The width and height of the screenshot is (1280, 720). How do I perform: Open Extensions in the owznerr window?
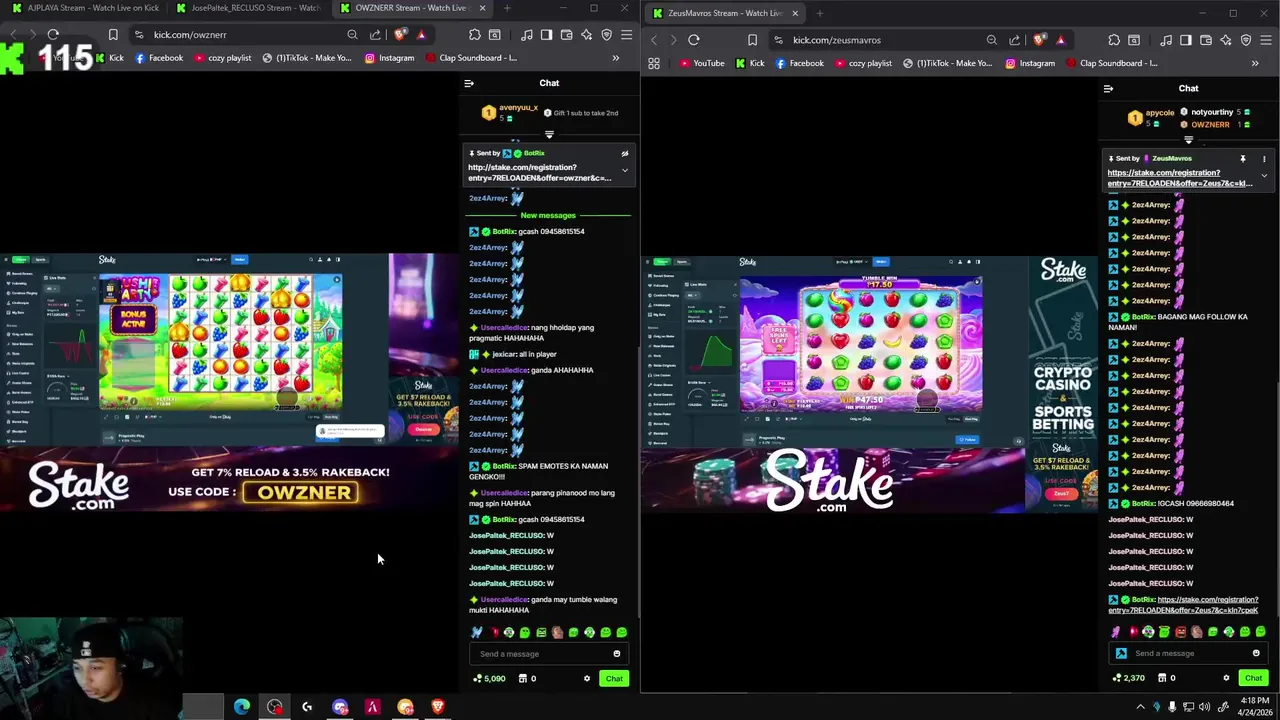474,35
